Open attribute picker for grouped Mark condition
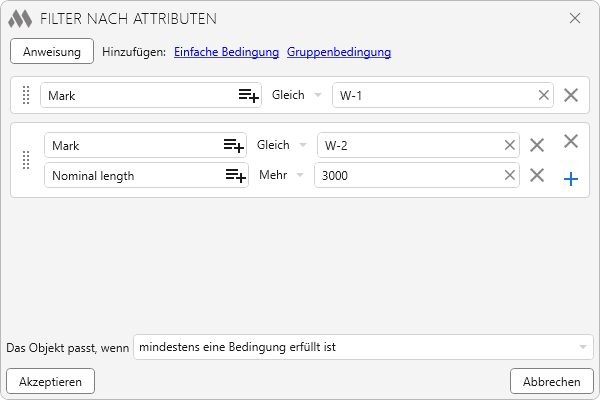This screenshot has width=600, height=400. pos(233,145)
